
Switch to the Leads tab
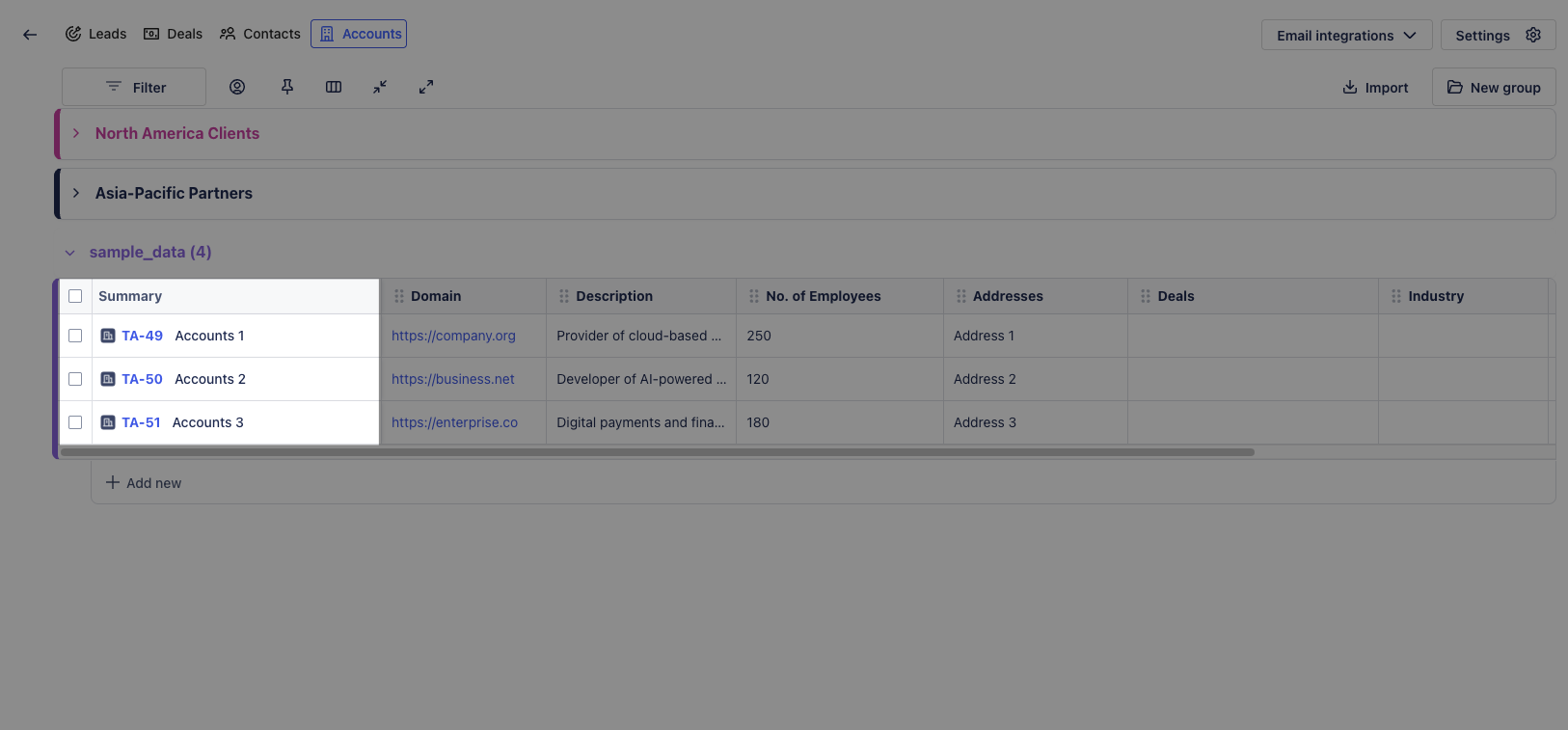[95, 34]
